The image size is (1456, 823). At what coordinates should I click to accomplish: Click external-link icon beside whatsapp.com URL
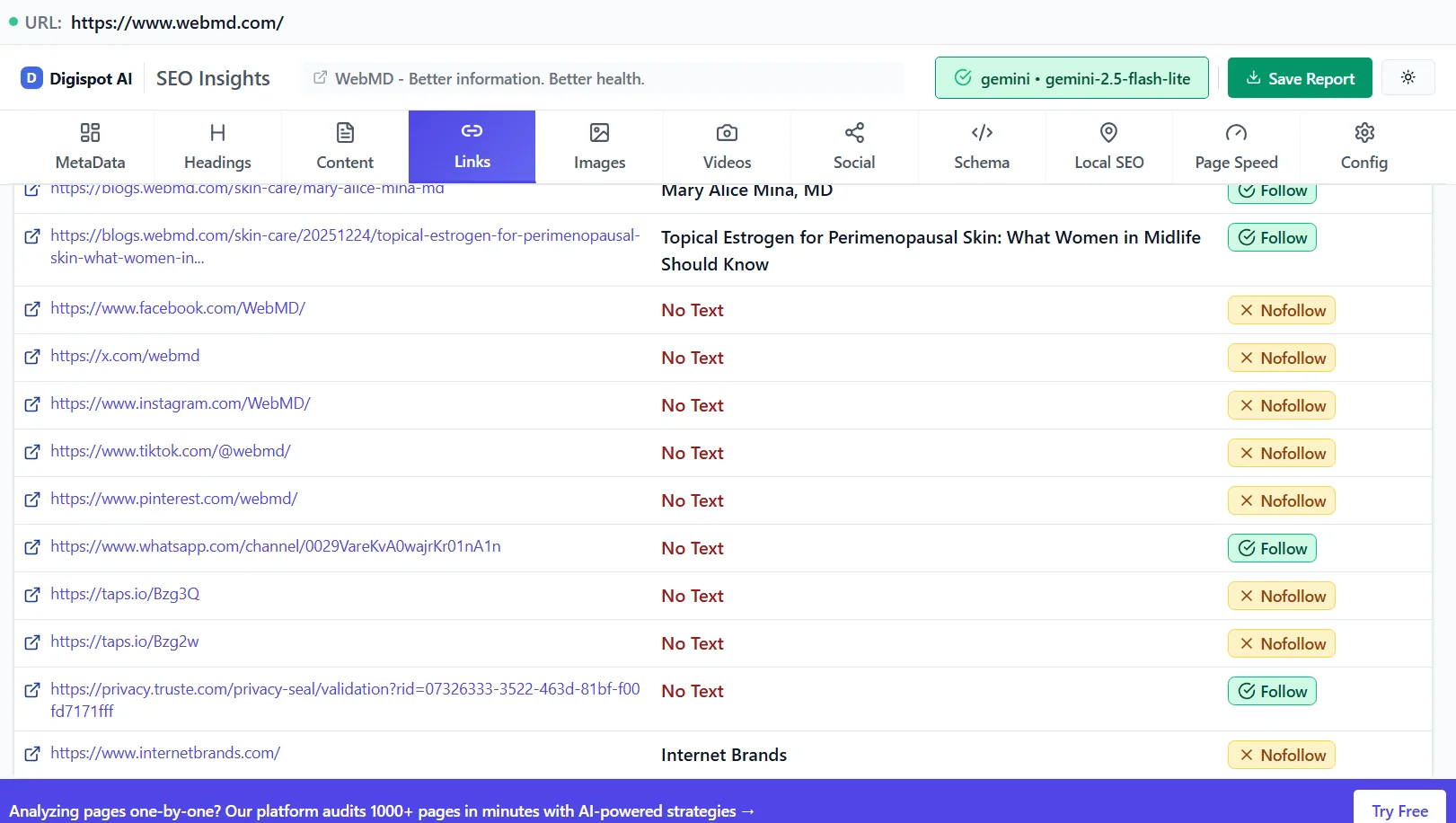[x=32, y=547]
